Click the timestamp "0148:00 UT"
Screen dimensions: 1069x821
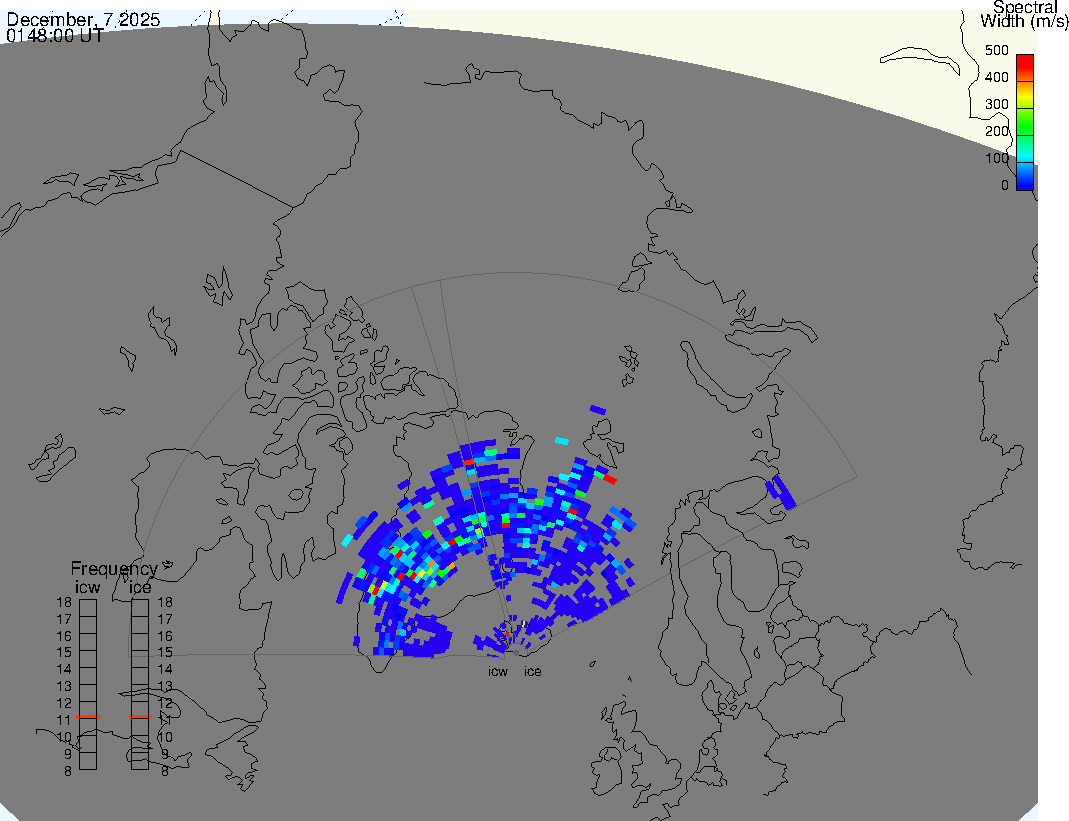(x=55, y=35)
